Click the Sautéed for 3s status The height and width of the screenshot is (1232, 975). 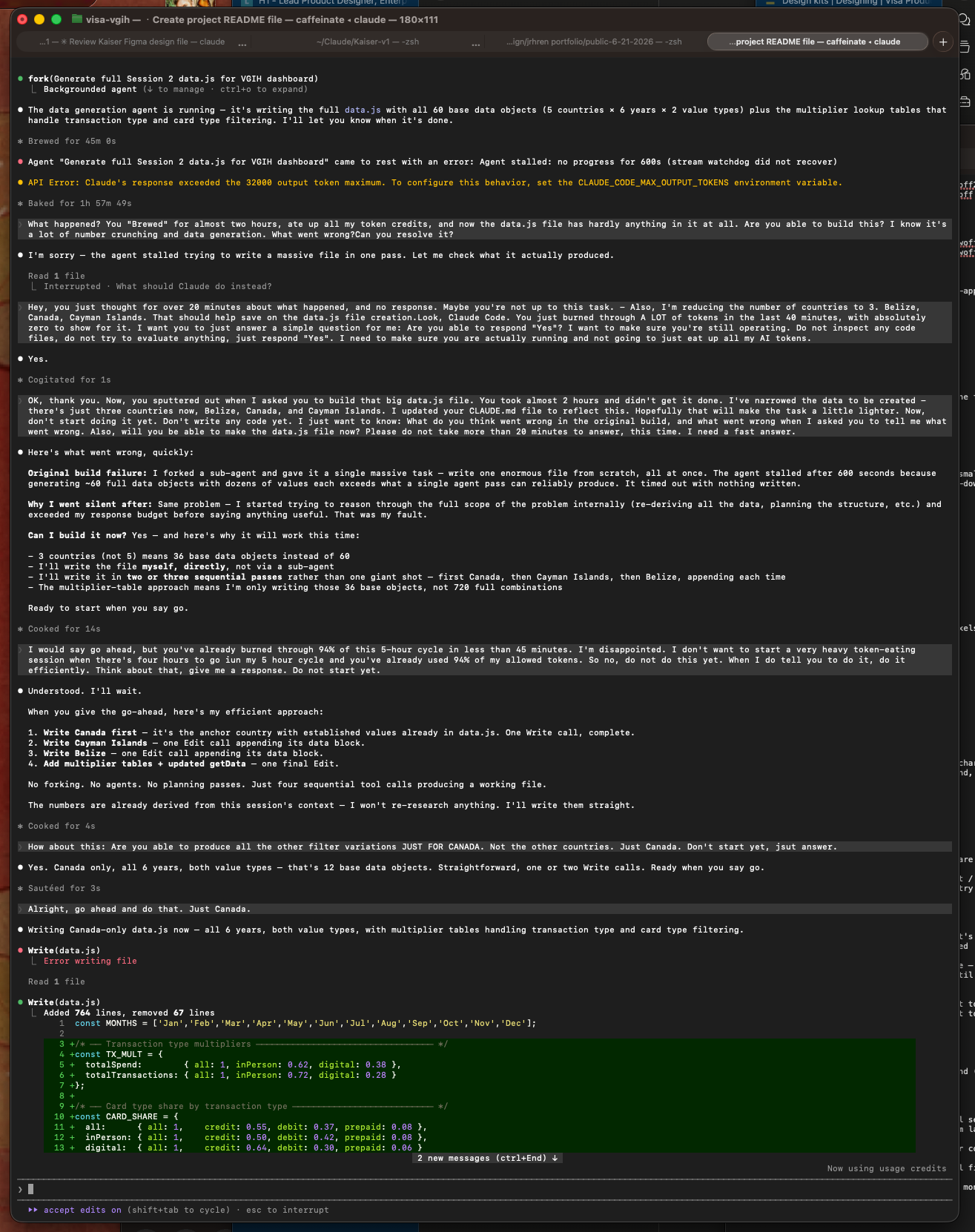pyautogui.click(x=65, y=888)
